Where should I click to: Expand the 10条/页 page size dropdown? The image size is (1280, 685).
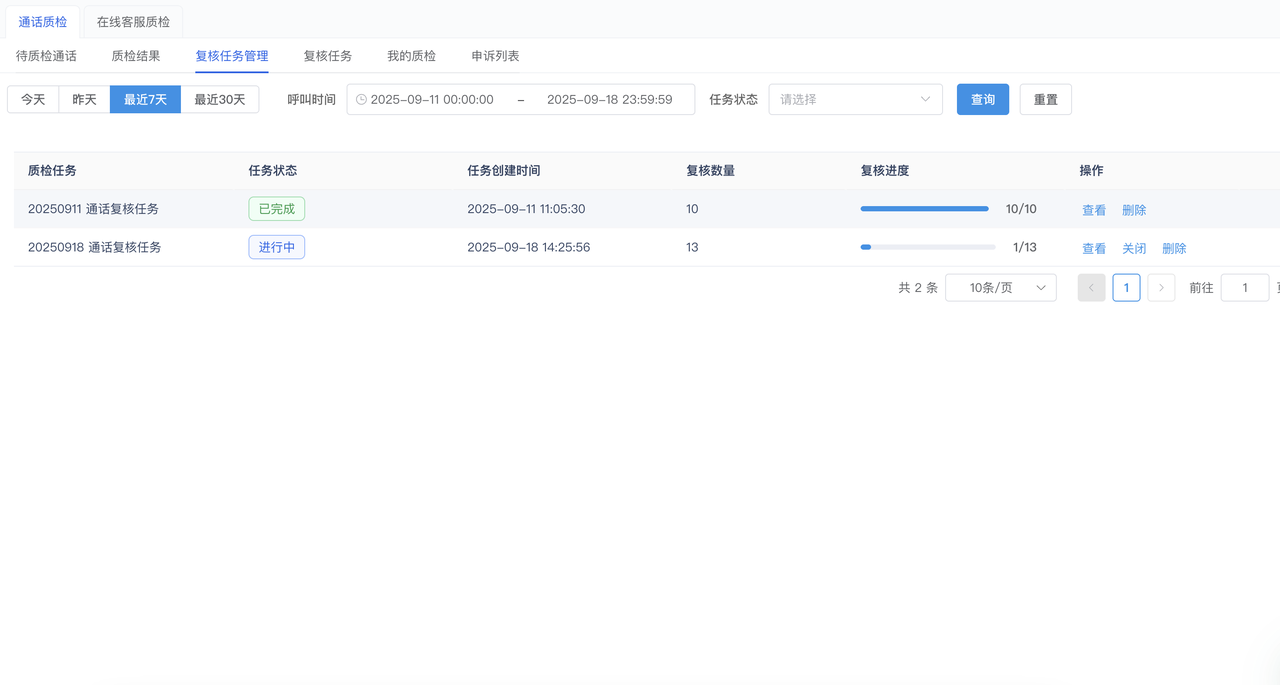(1000, 288)
